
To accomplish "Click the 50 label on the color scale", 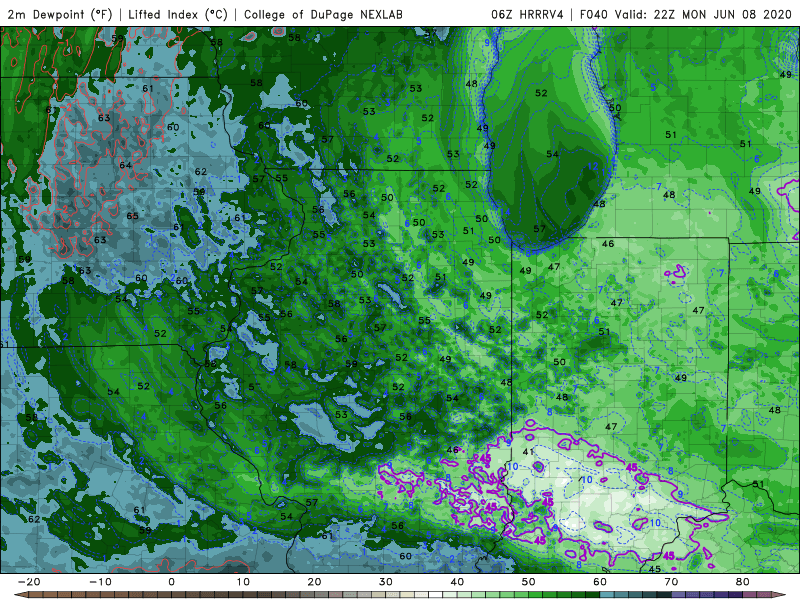I will (529, 582).
